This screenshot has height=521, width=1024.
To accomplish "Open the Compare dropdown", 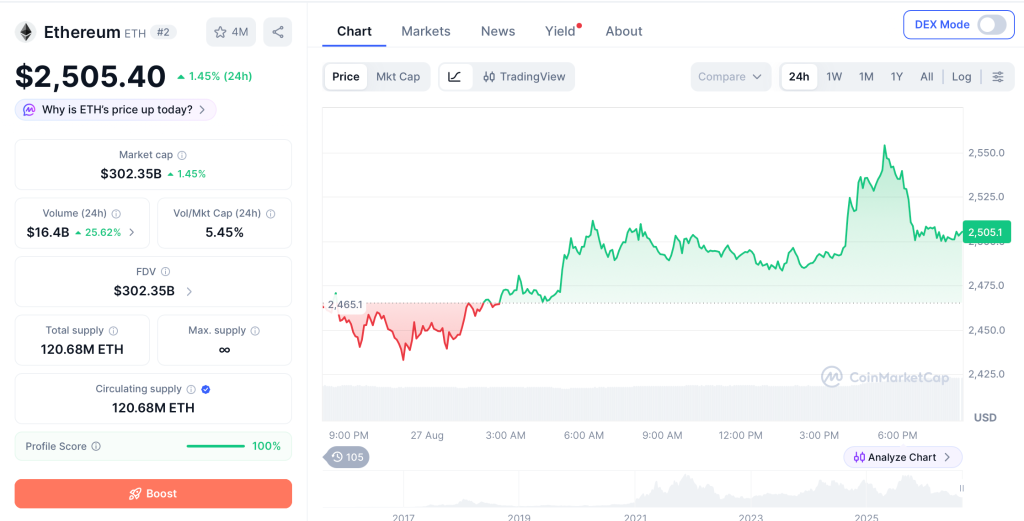I will [731, 77].
